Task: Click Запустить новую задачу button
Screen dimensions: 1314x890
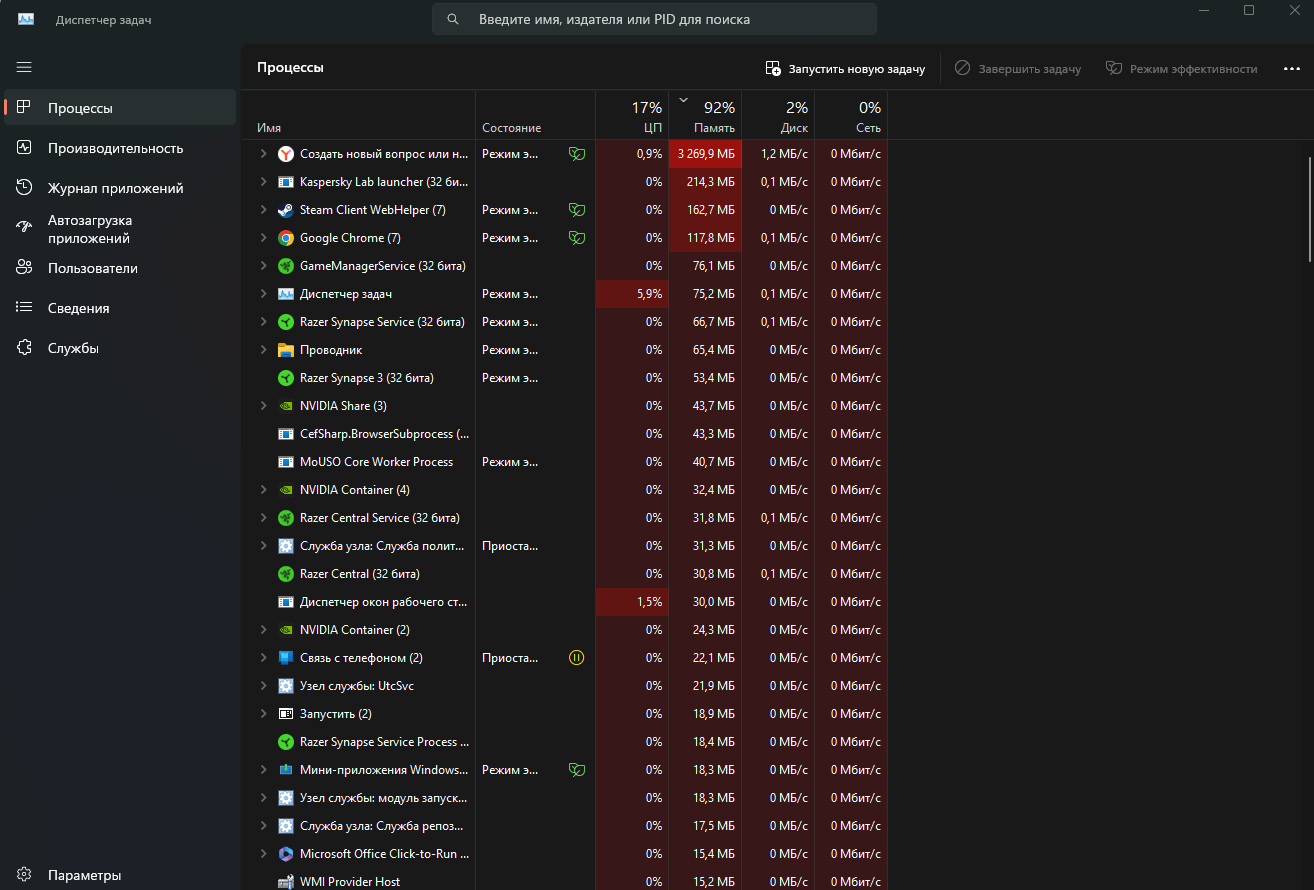Action: pyautogui.click(x=845, y=68)
